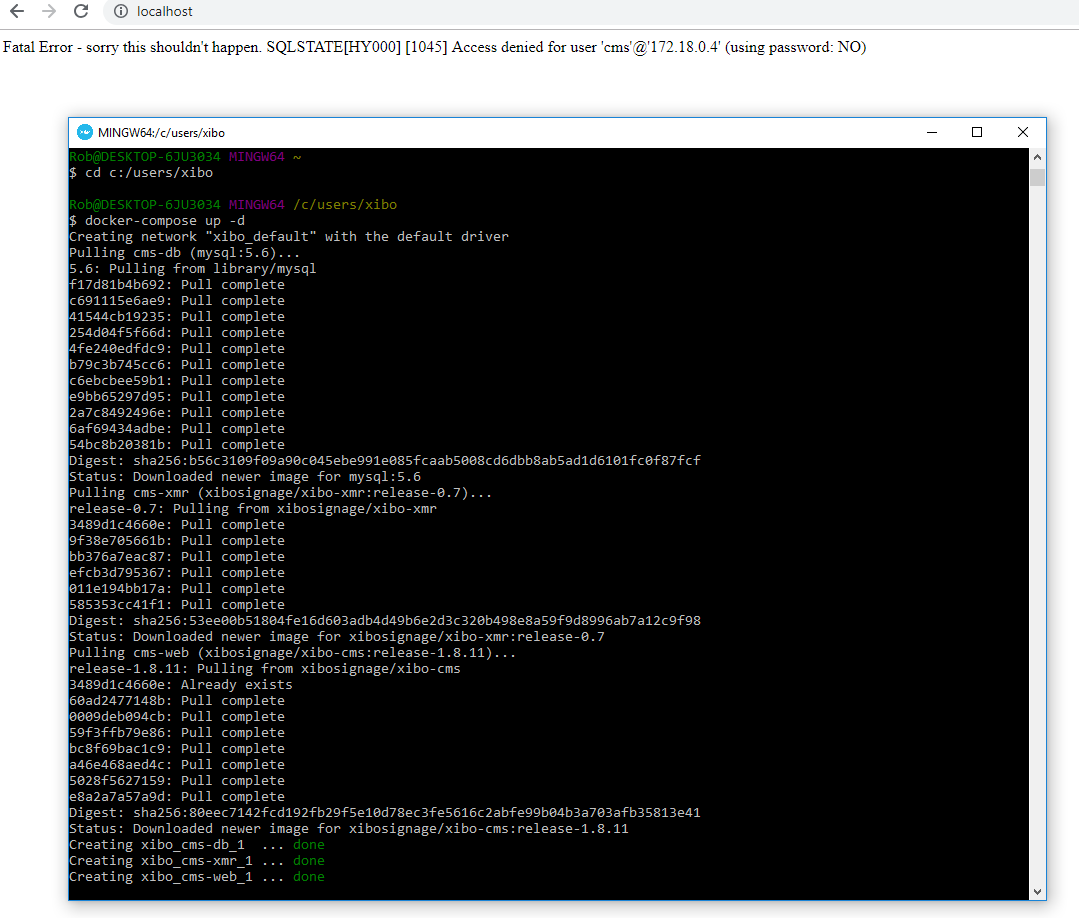This screenshot has width=1079, height=918.
Task: Click '3489d1c4660e: Already exists' line
Action: pos(181,685)
